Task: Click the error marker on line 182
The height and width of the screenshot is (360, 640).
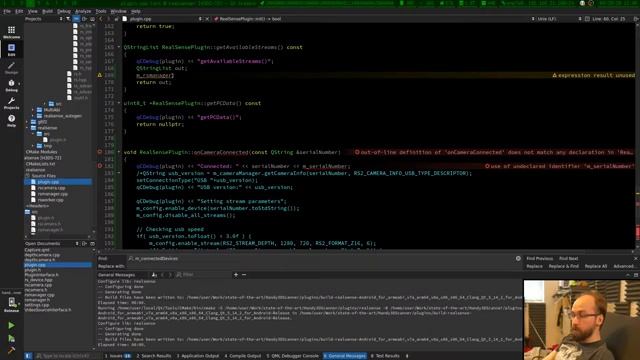Action: 100,166
